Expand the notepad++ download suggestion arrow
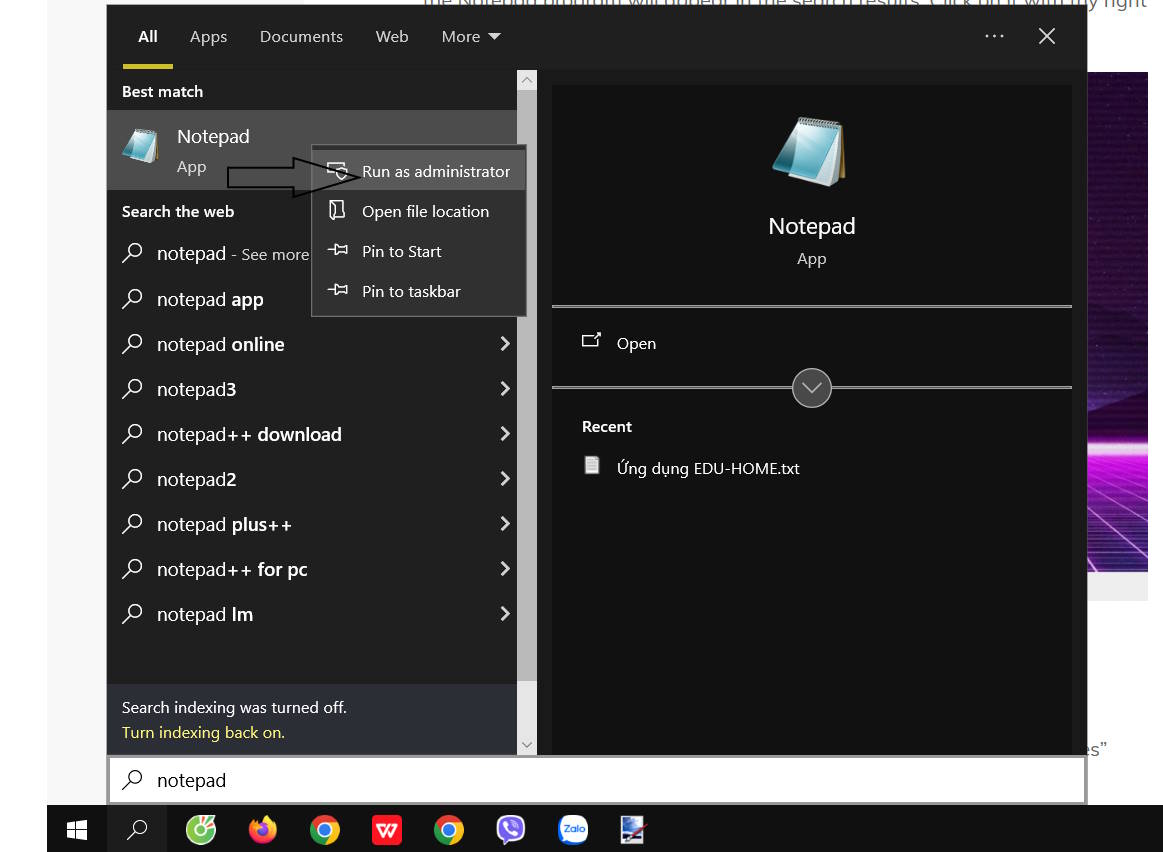 coord(505,434)
